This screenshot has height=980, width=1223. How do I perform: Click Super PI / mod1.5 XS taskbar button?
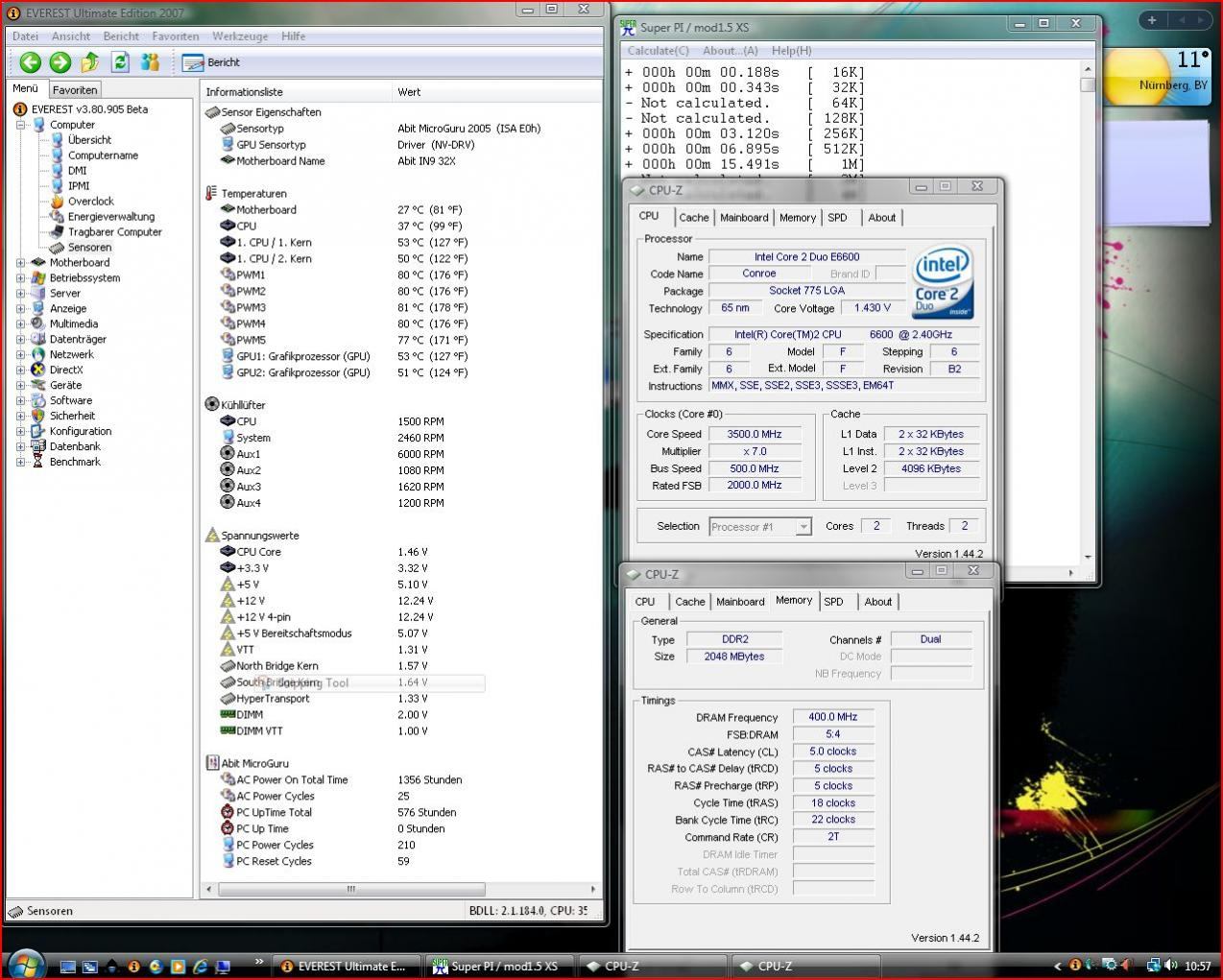499,967
